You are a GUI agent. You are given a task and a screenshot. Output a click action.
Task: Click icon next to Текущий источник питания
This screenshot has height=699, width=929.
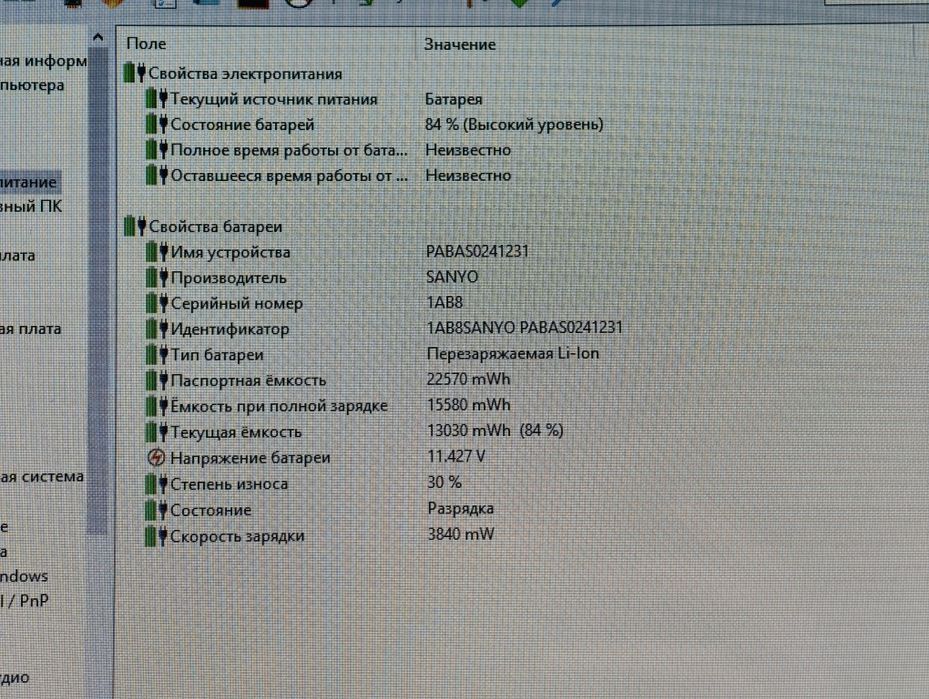[157, 98]
